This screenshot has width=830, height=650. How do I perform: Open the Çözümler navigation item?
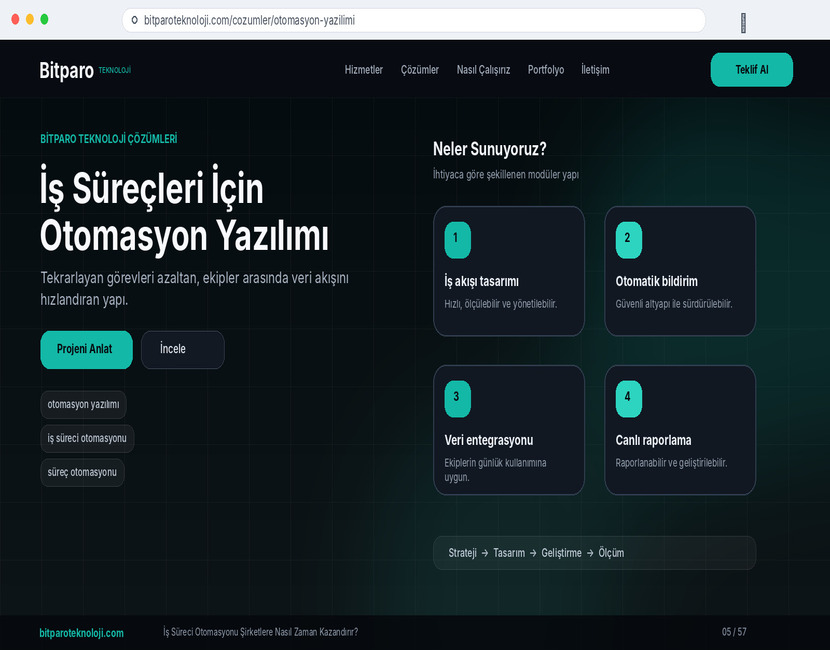[x=420, y=70]
